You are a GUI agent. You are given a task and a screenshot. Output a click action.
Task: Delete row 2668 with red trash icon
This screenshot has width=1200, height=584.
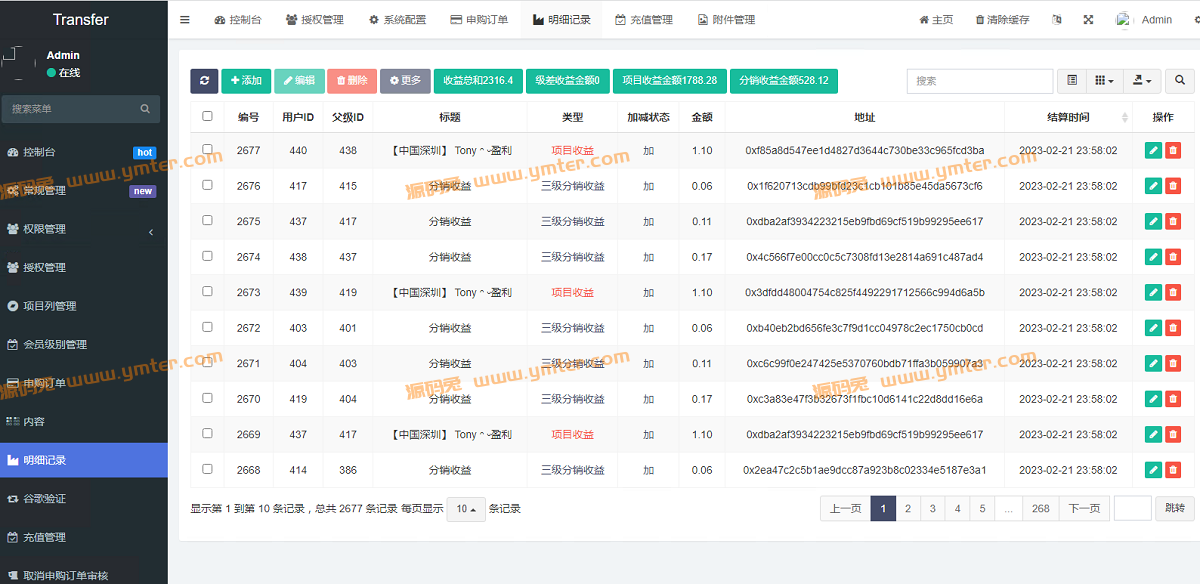coord(1173,470)
